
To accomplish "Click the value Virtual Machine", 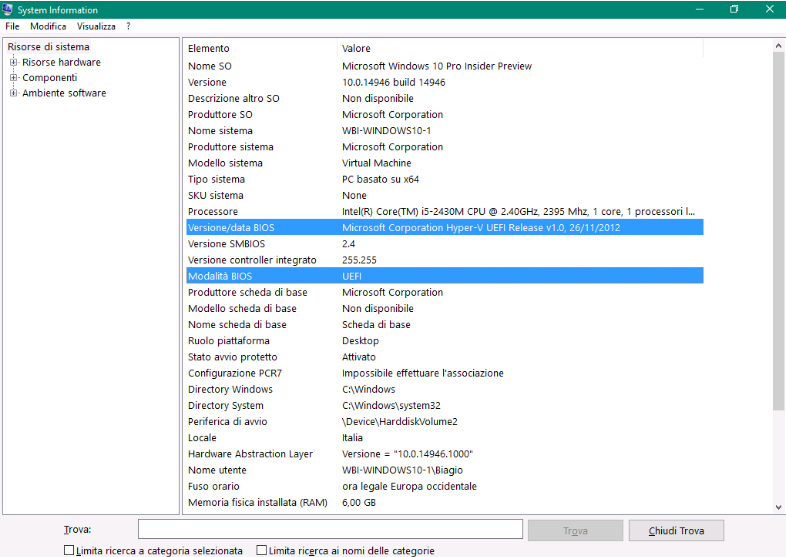I will tap(376, 163).
